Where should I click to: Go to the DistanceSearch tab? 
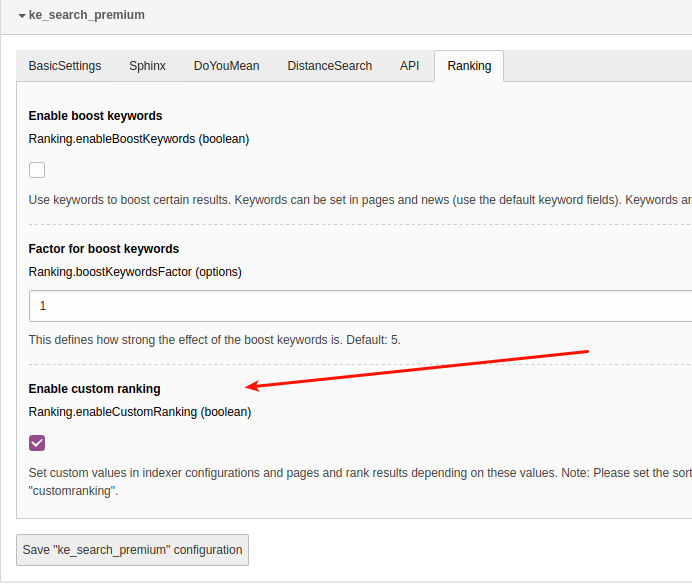coord(330,66)
